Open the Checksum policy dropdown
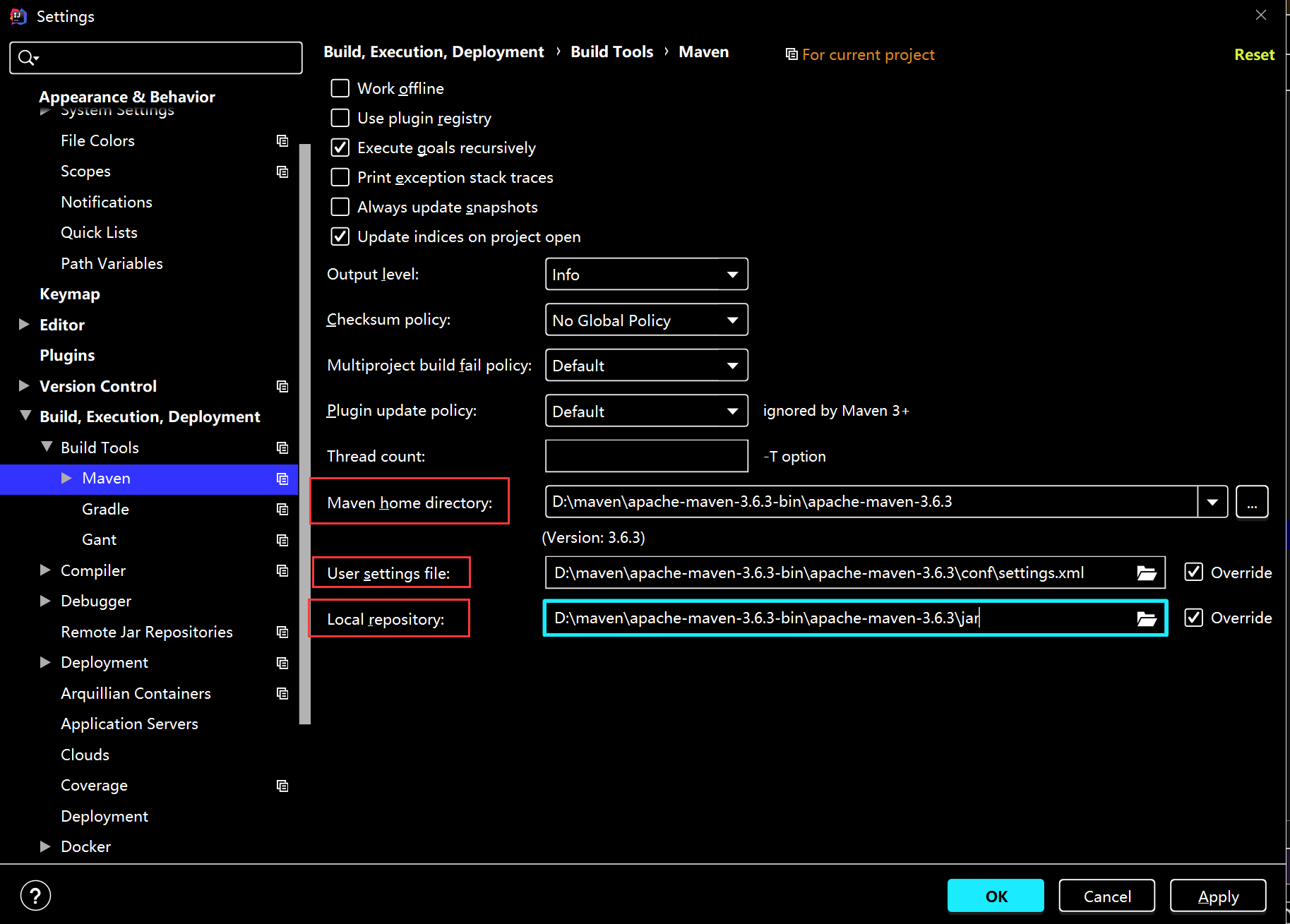 click(647, 320)
